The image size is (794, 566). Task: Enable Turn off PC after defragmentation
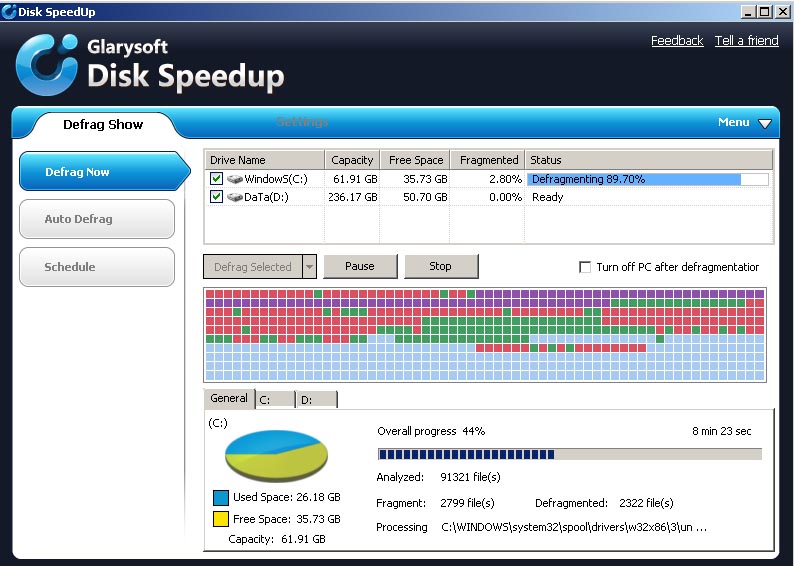(585, 267)
